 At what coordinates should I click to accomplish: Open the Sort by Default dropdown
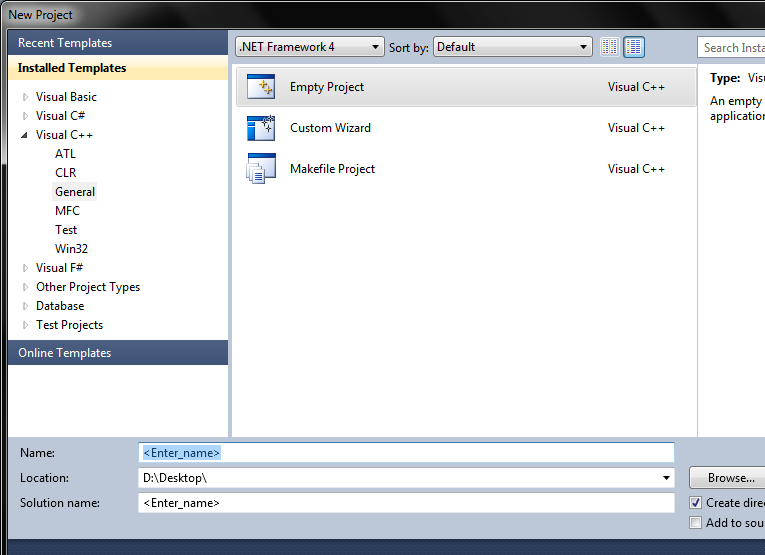point(513,47)
